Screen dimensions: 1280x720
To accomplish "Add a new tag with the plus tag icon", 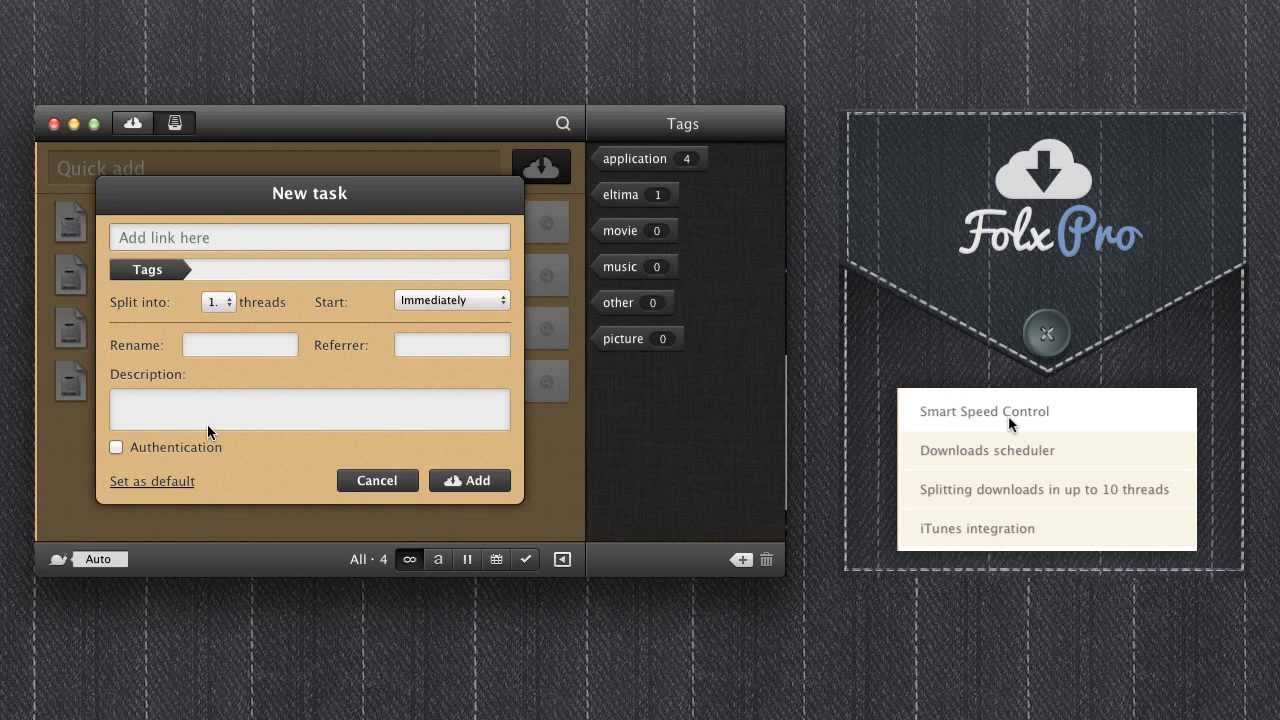I will (741, 560).
